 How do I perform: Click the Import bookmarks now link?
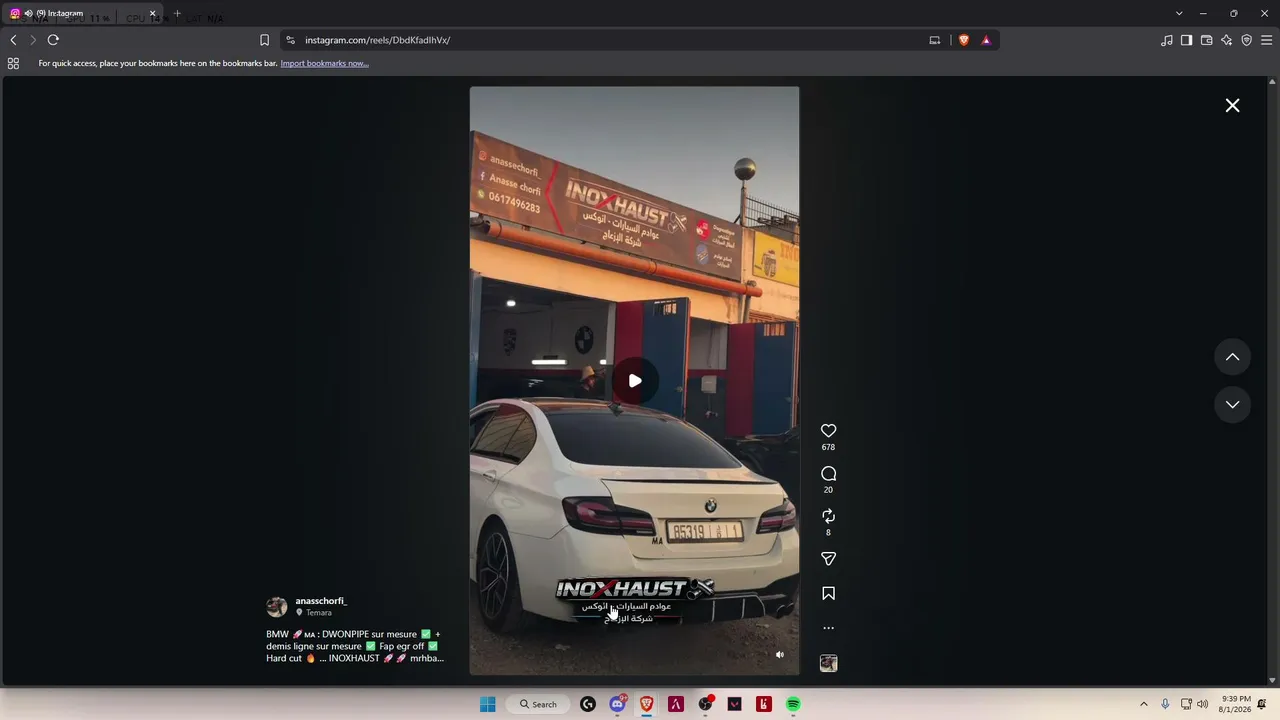(324, 63)
